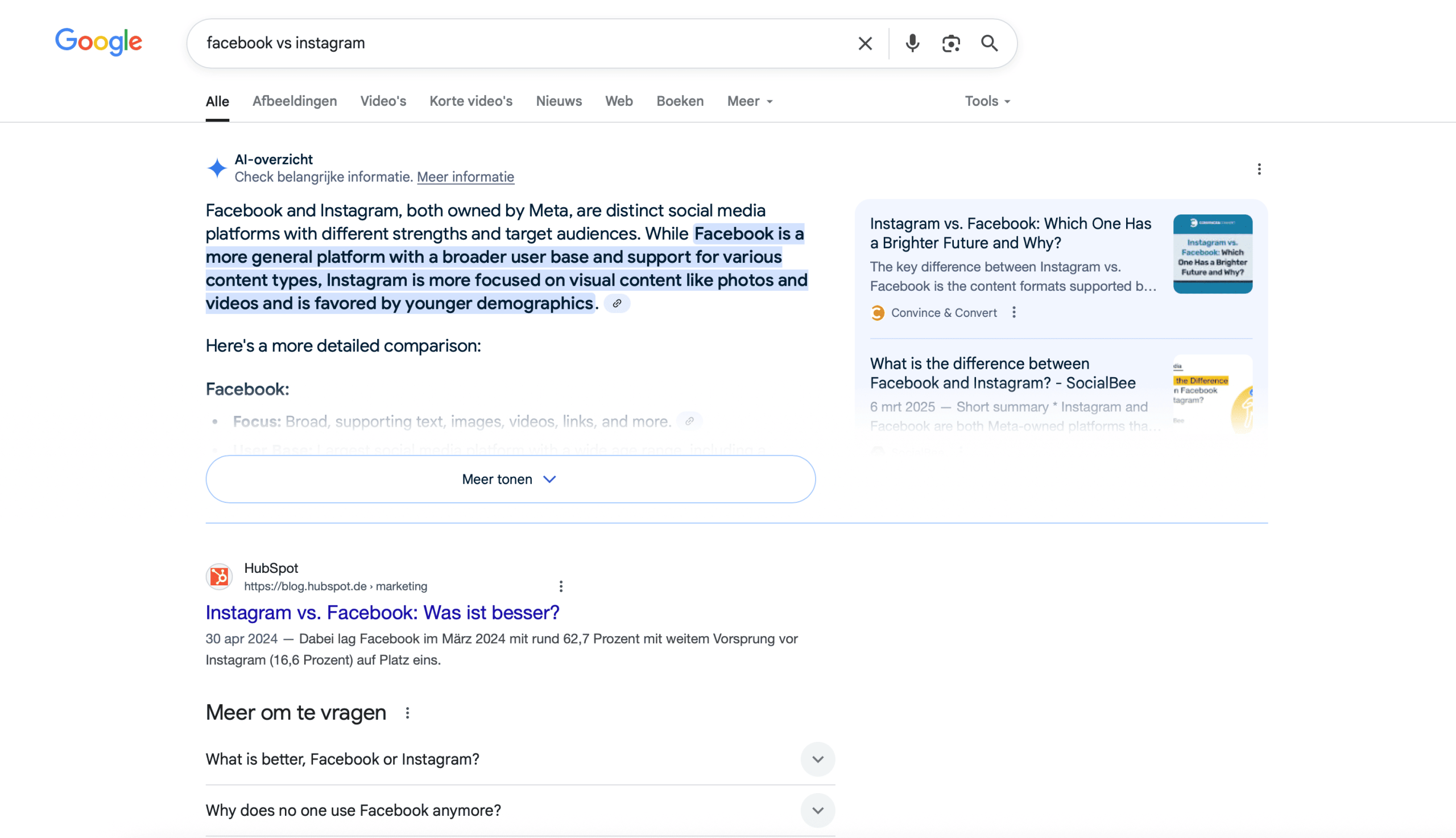Open SocialBee 'What is the difference' article

click(1003, 373)
